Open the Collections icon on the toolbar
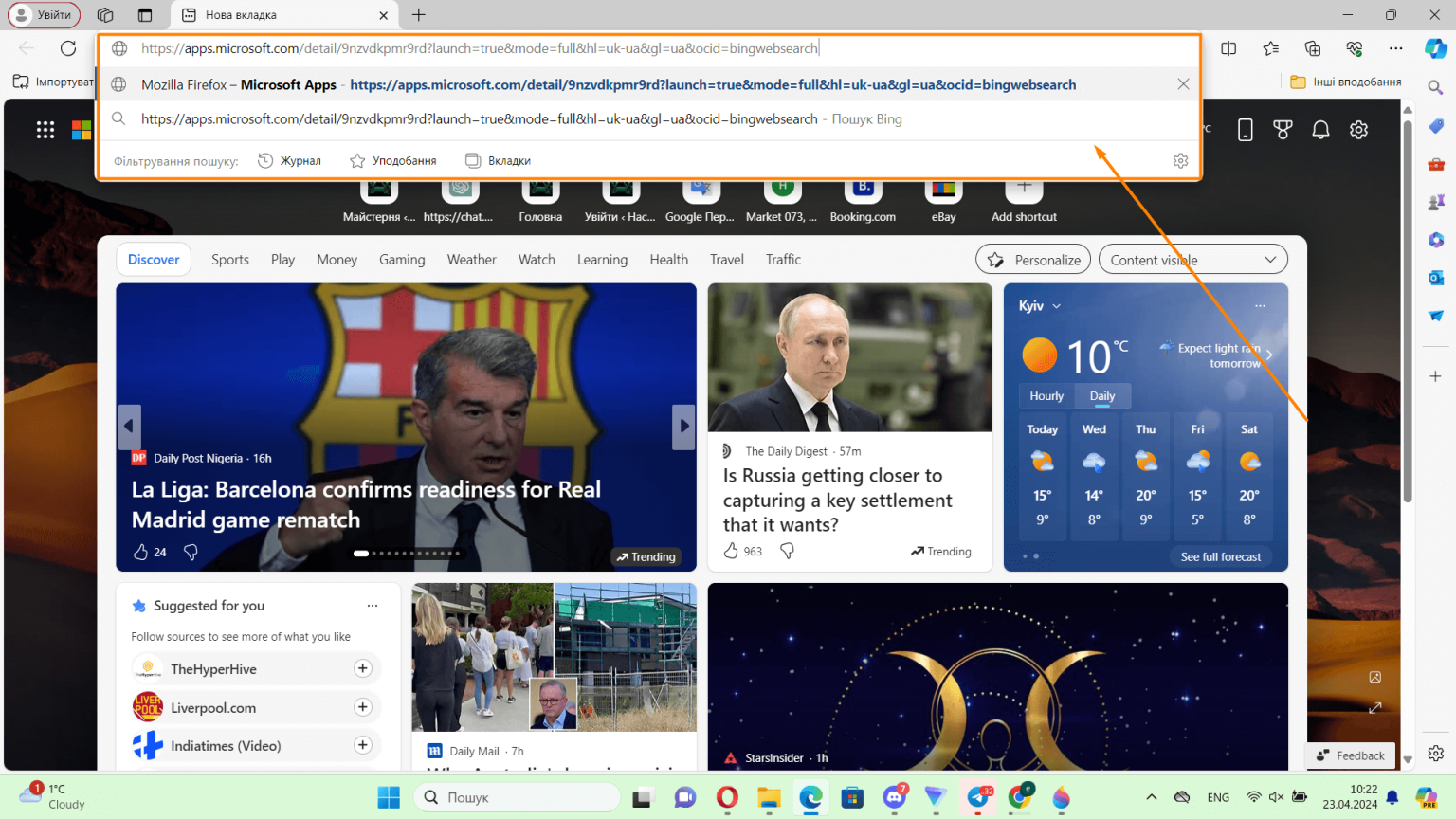The width and height of the screenshot is (1456, 819). 1312,47
